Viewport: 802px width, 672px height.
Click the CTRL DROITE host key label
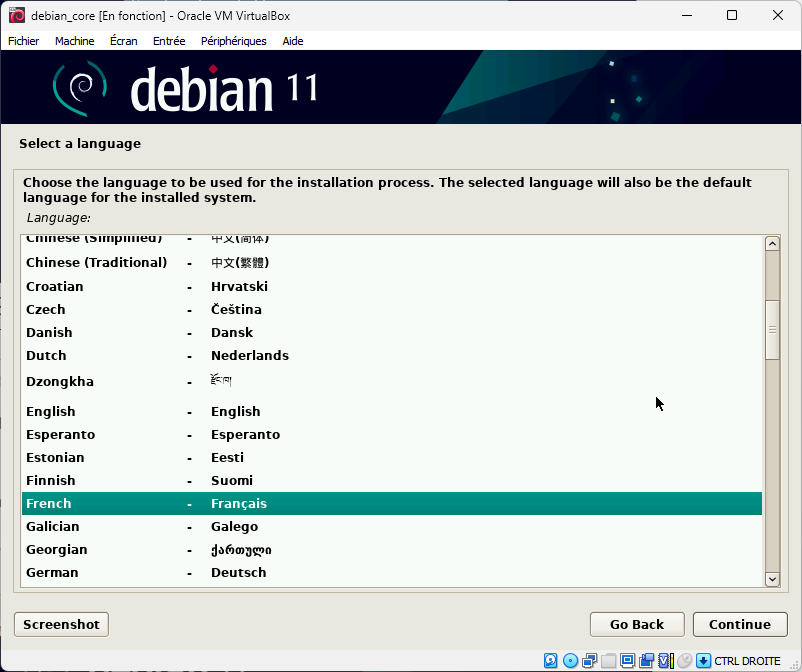tap(747, 661)
